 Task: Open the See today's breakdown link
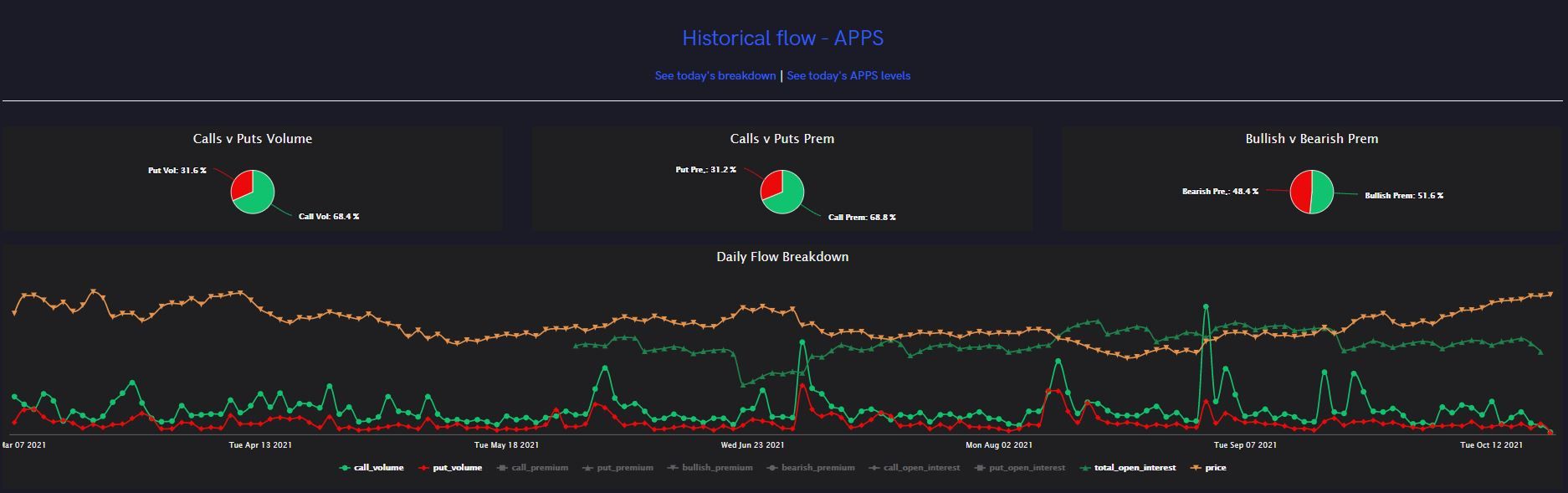click(x=715, y=76)
